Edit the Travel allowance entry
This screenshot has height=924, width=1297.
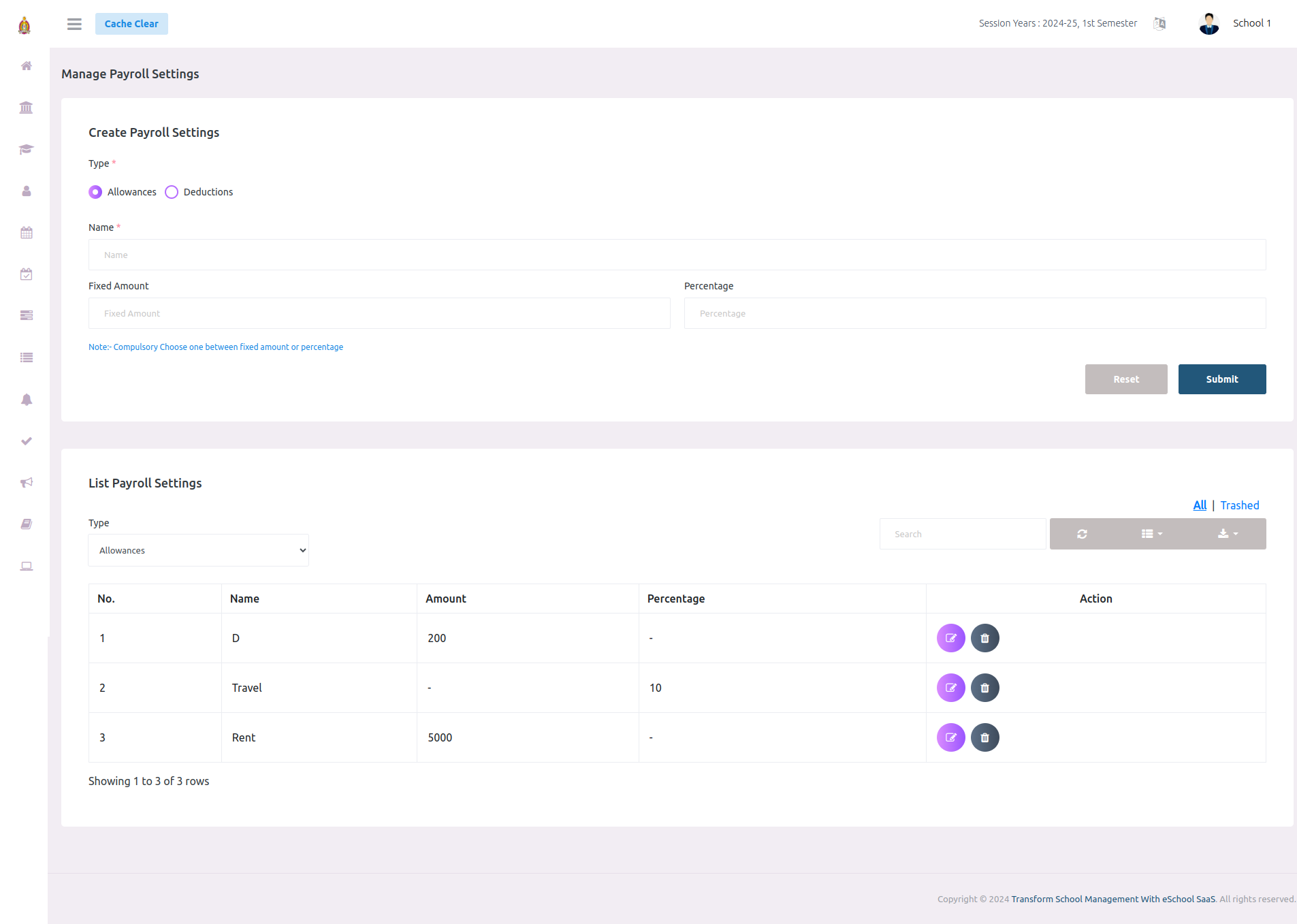[x=951, y=688]
